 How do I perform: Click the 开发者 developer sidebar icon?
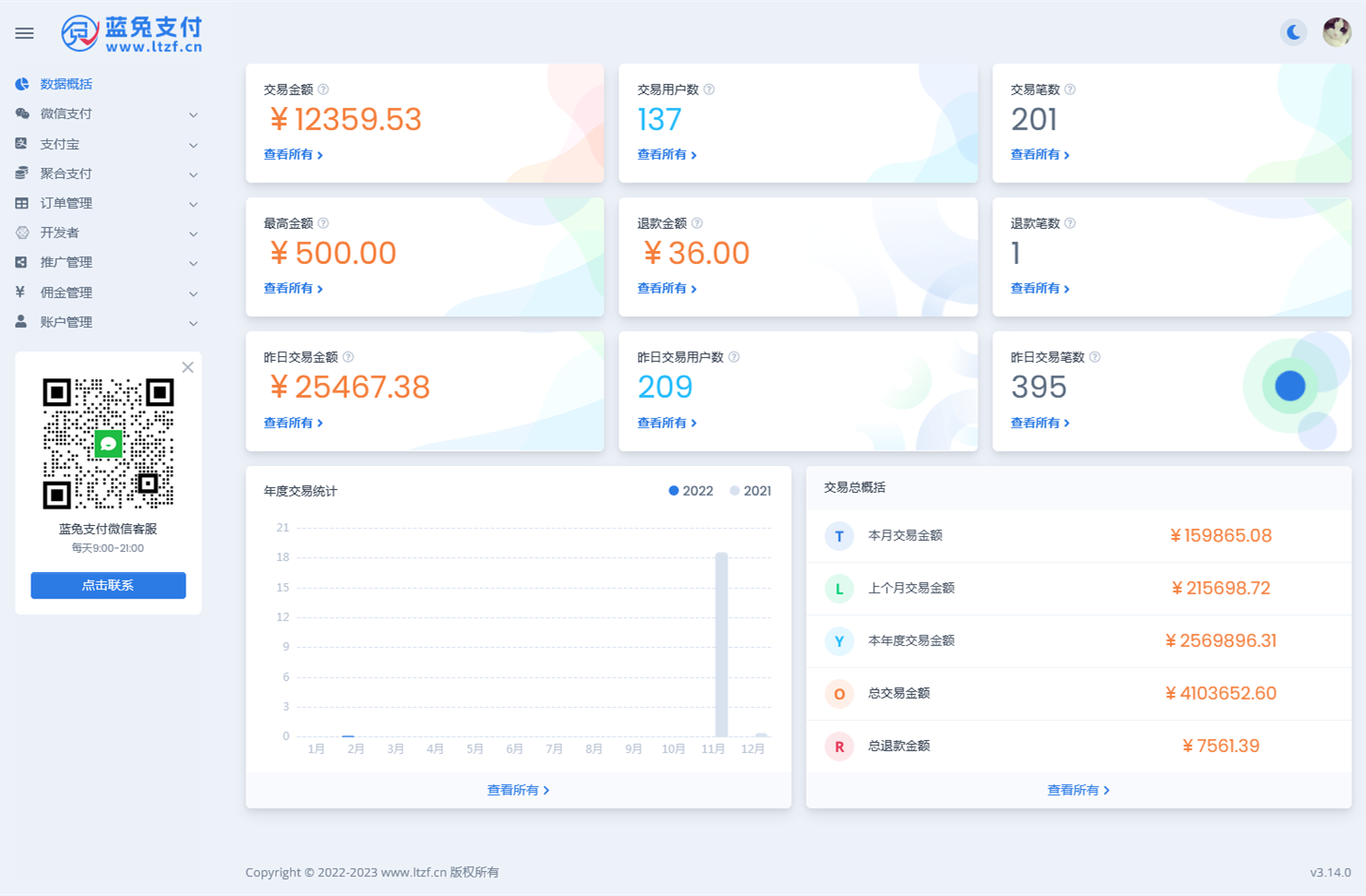tap(20, 233)
